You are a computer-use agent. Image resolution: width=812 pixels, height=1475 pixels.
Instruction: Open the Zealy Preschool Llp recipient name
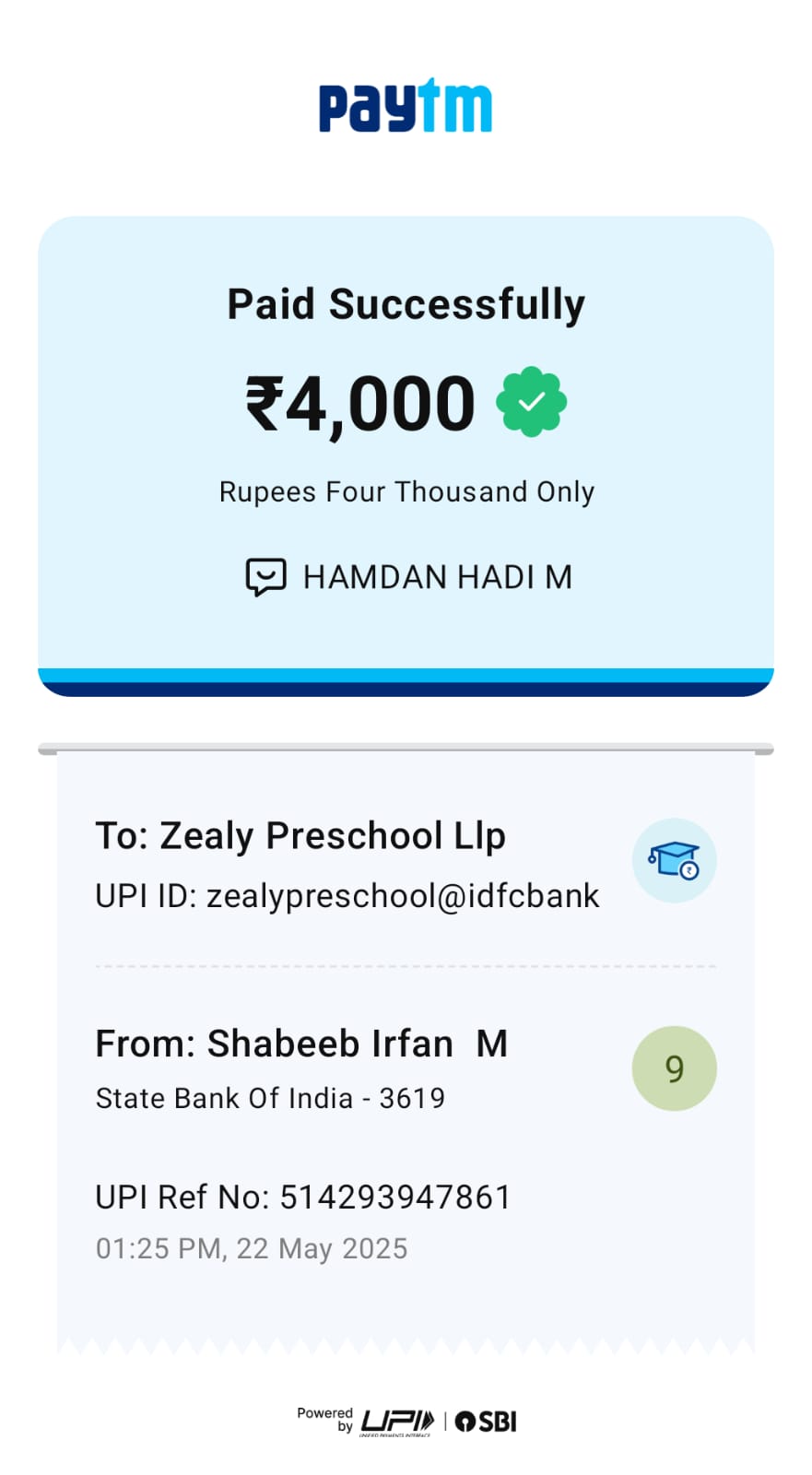[x=300, y=836]
